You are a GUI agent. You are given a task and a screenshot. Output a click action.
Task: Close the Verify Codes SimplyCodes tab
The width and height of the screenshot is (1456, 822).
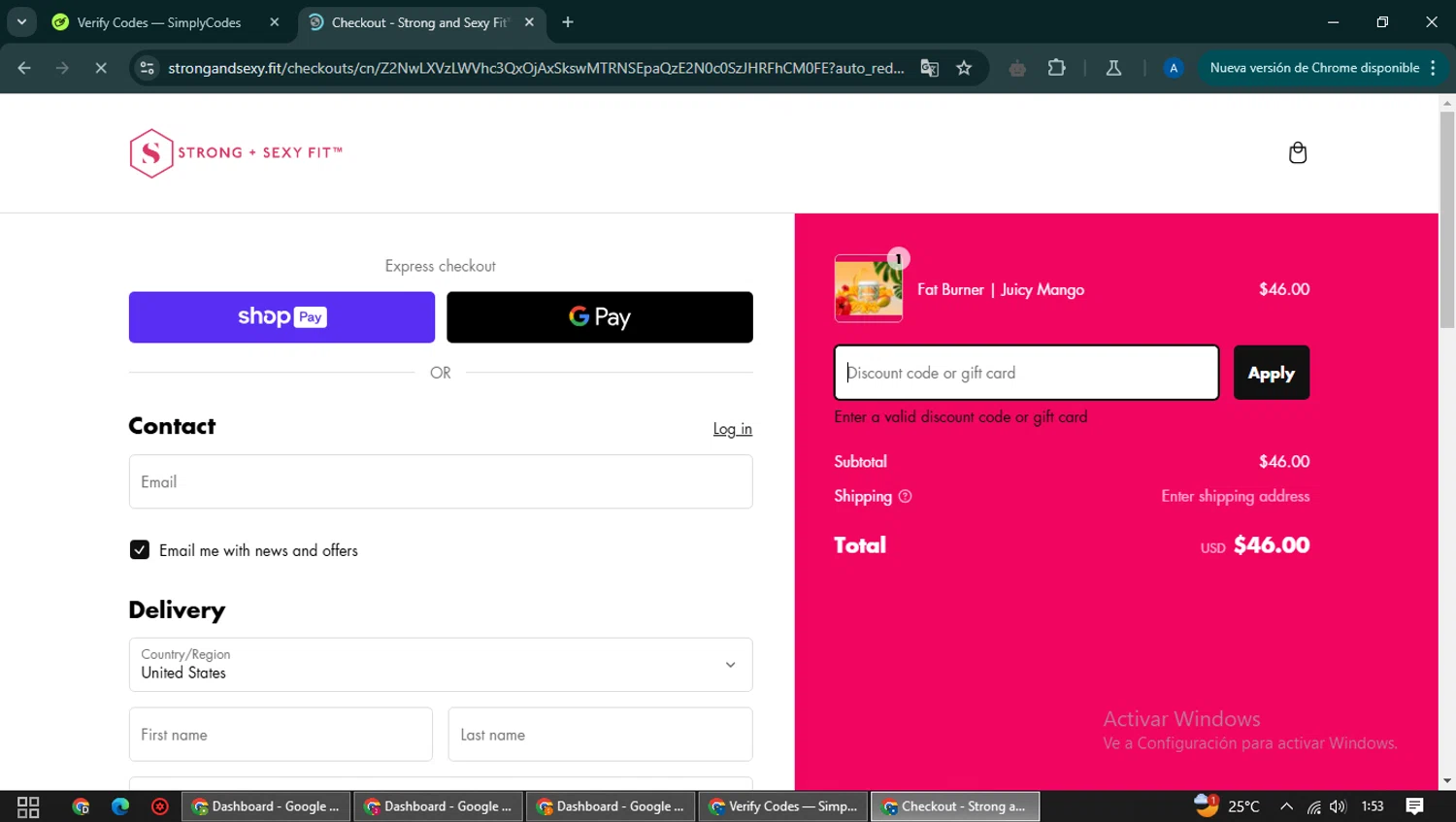coord(275,22)
